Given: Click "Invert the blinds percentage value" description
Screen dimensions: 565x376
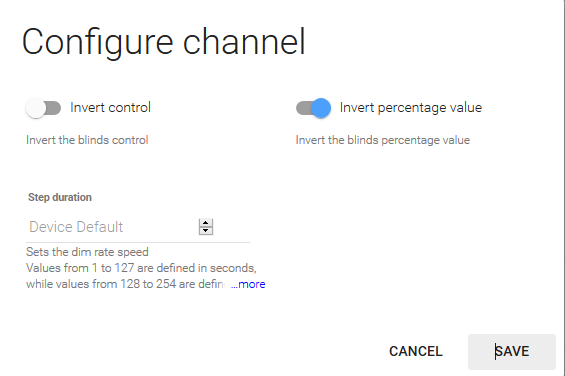Looking at the screenshot, I should point(383,140).
